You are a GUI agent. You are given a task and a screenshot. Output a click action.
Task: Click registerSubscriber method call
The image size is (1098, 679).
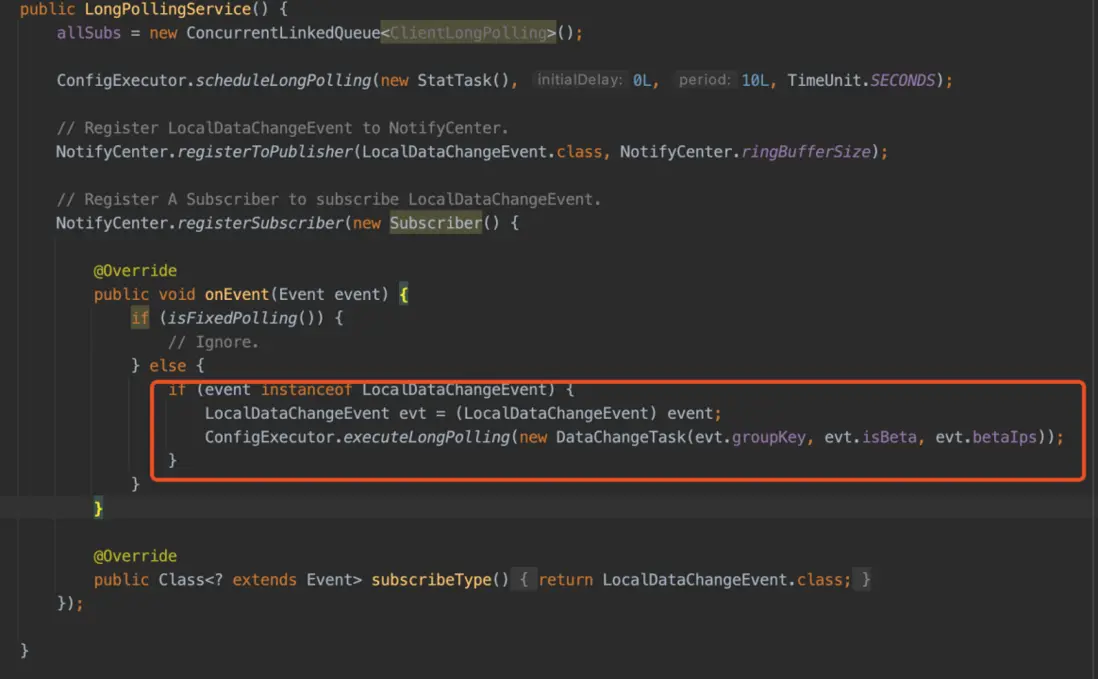point(260,223)
